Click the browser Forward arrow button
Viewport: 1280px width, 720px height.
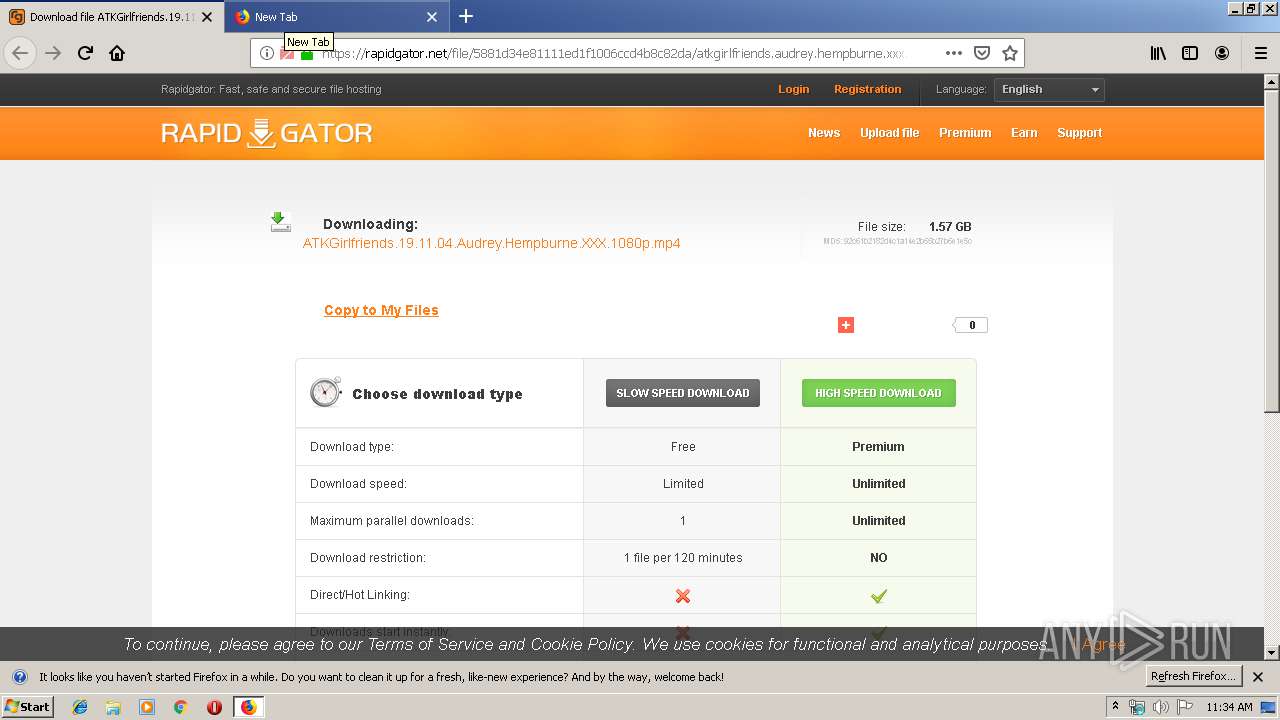pos(53,53)
